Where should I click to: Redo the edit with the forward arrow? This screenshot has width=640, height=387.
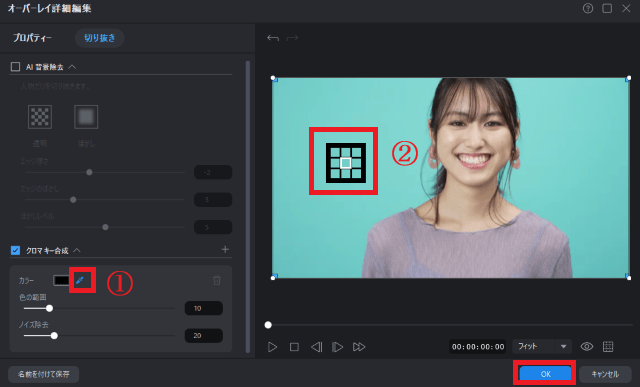pyautogui.click(x=292, y=38)
